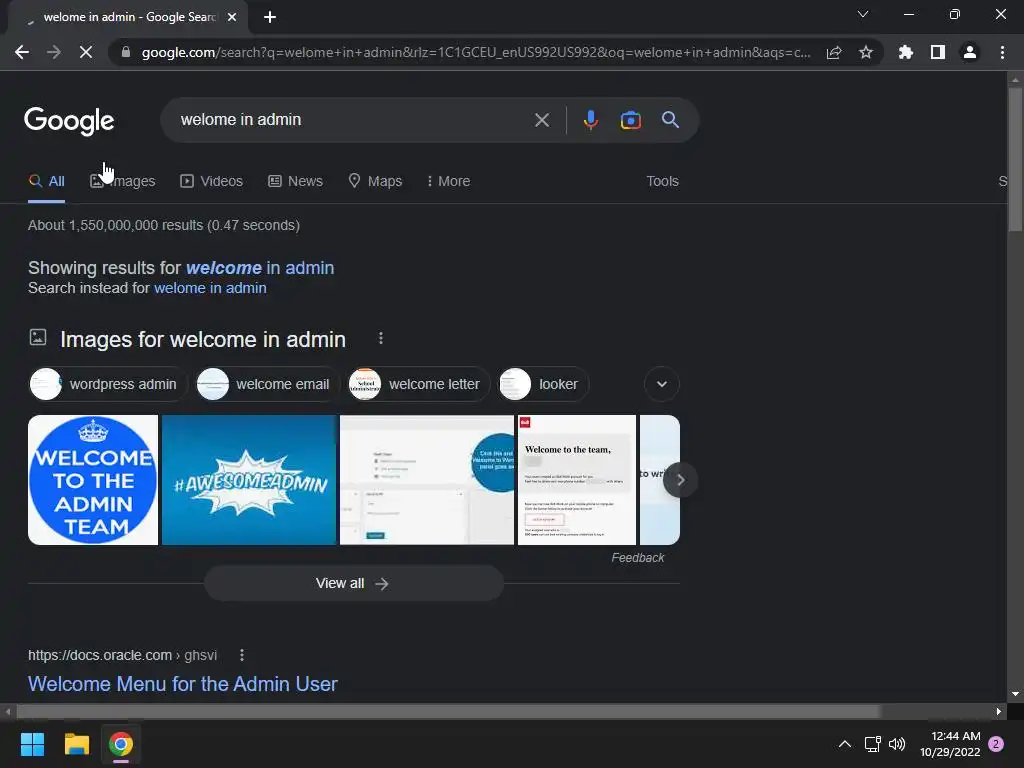Filter images by 'welcome letter' chip

pos(419,384)
